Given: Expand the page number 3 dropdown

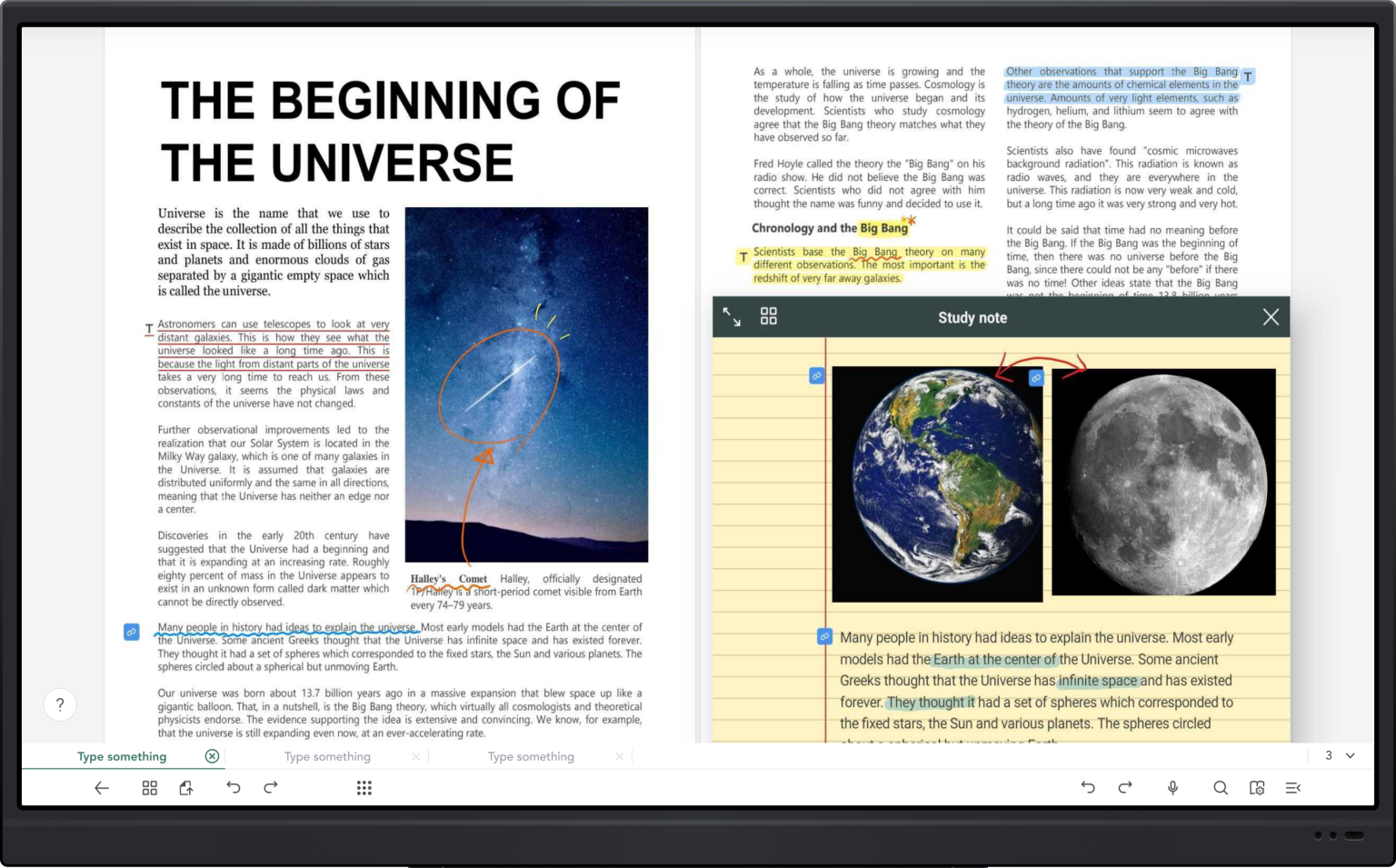Looking at the screenshot, I should (x=1351, y=756).
